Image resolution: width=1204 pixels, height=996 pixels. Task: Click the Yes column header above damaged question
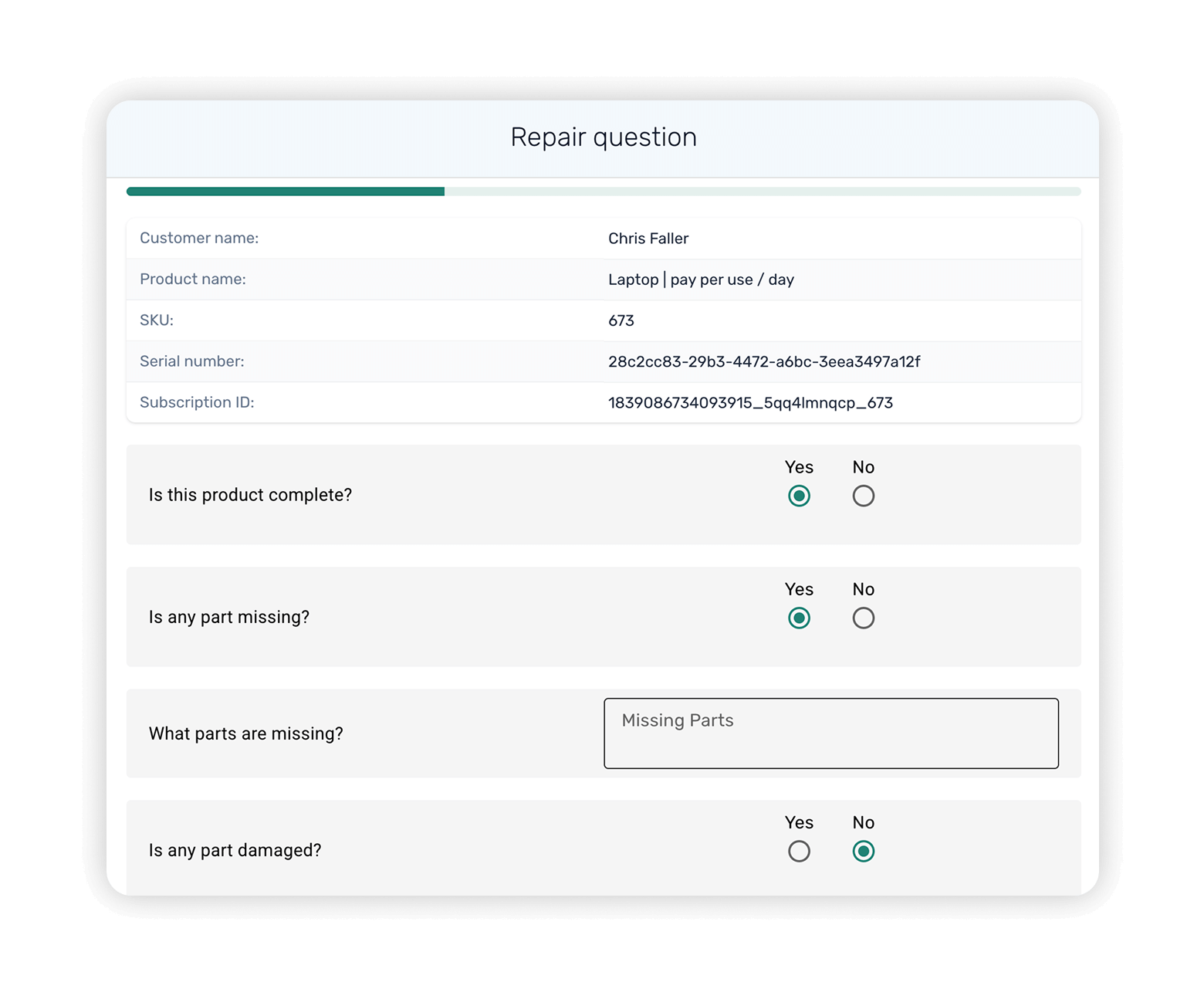(800, 822)
